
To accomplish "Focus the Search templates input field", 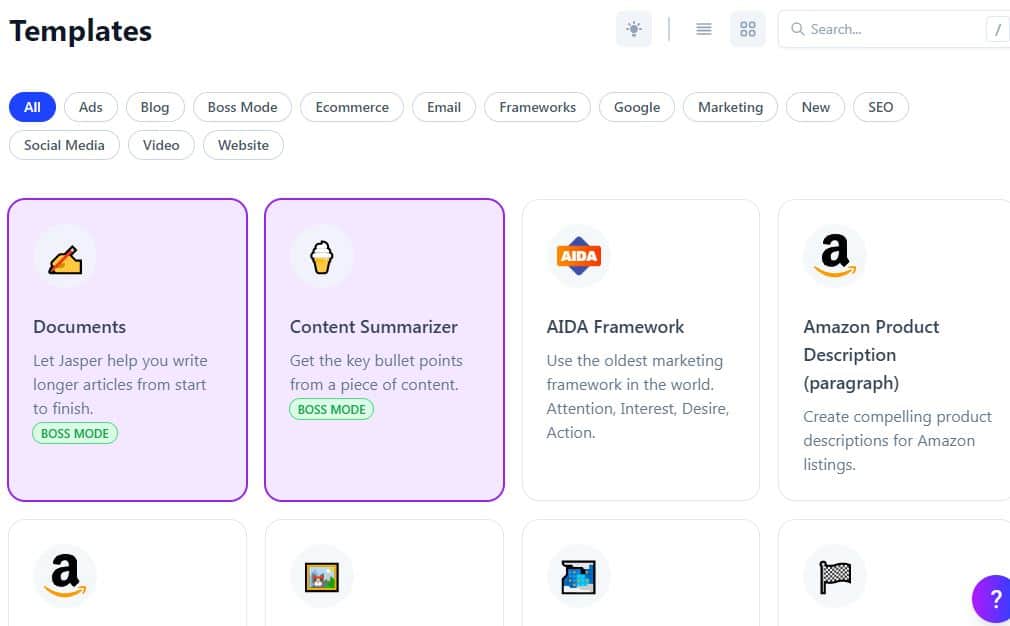I will [x=894, y=29].
